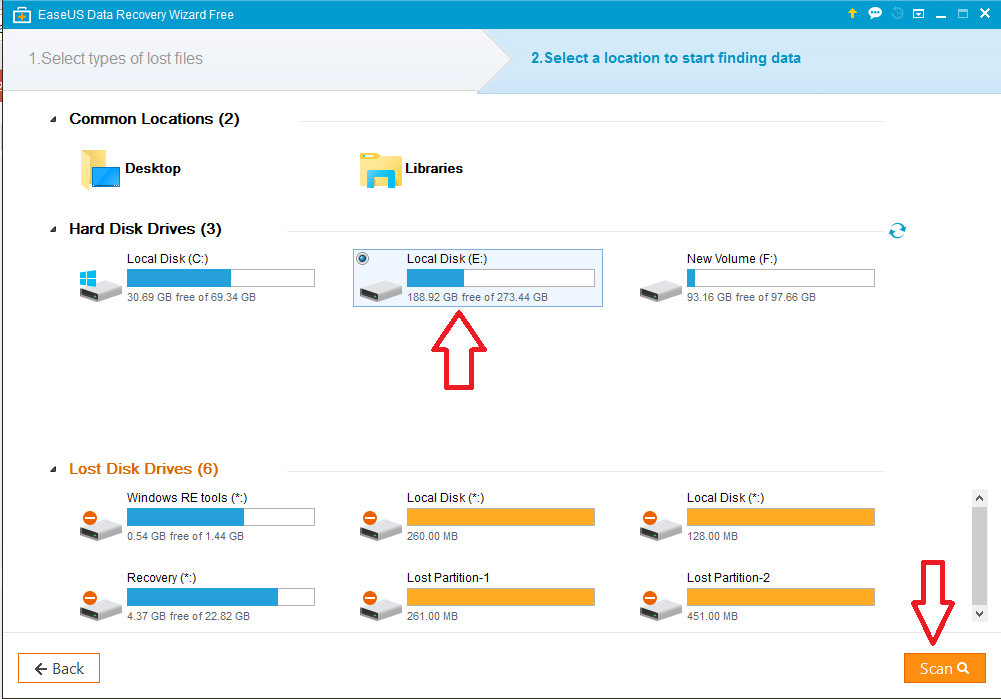
Task: Open the title bar dropdown menu icon
Action: tap(919, 13)
